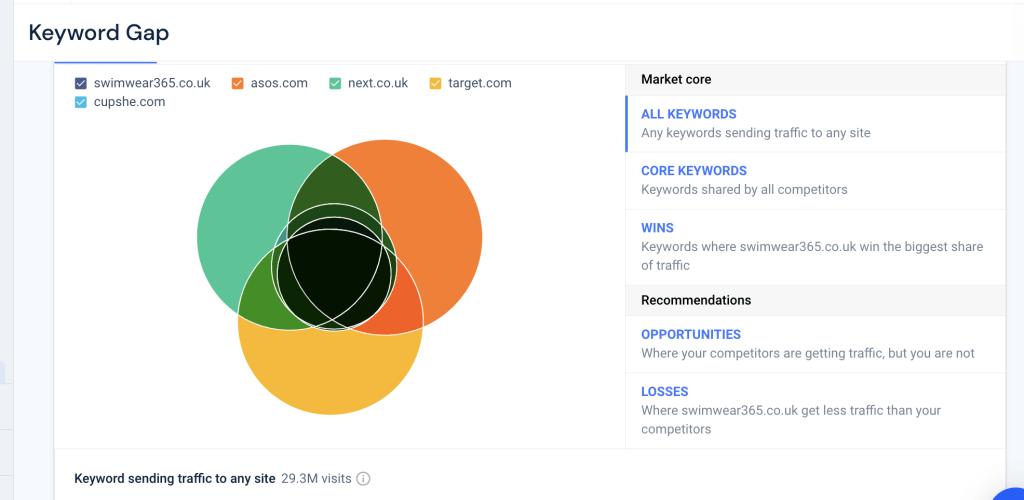Open the blue floating button in the bottom corner

click(x=1012, y=490)
